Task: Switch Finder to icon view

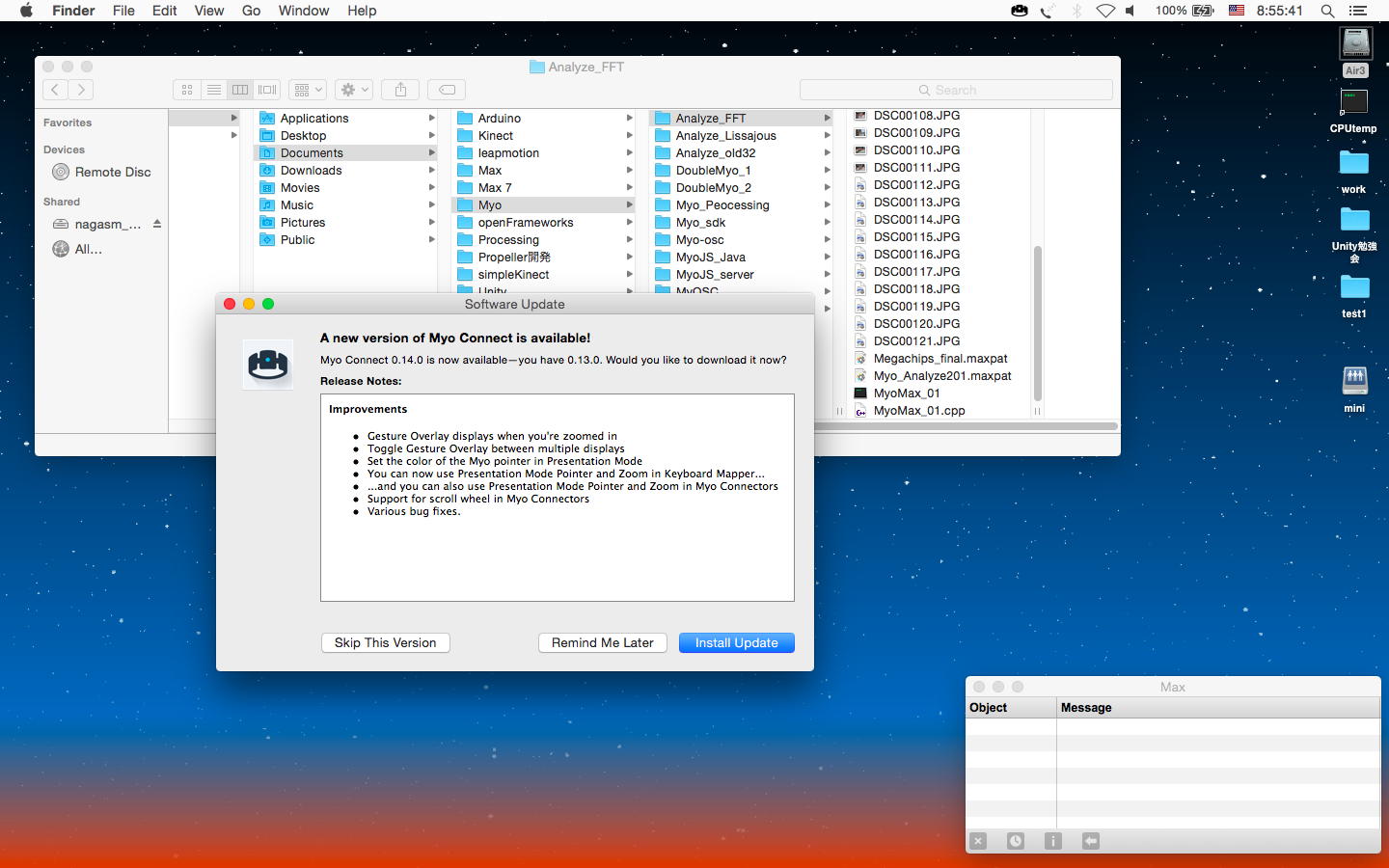Action: [187, 90]
